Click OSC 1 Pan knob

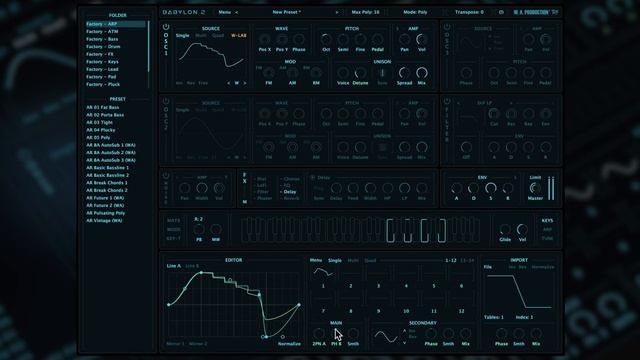pos(404,40)
